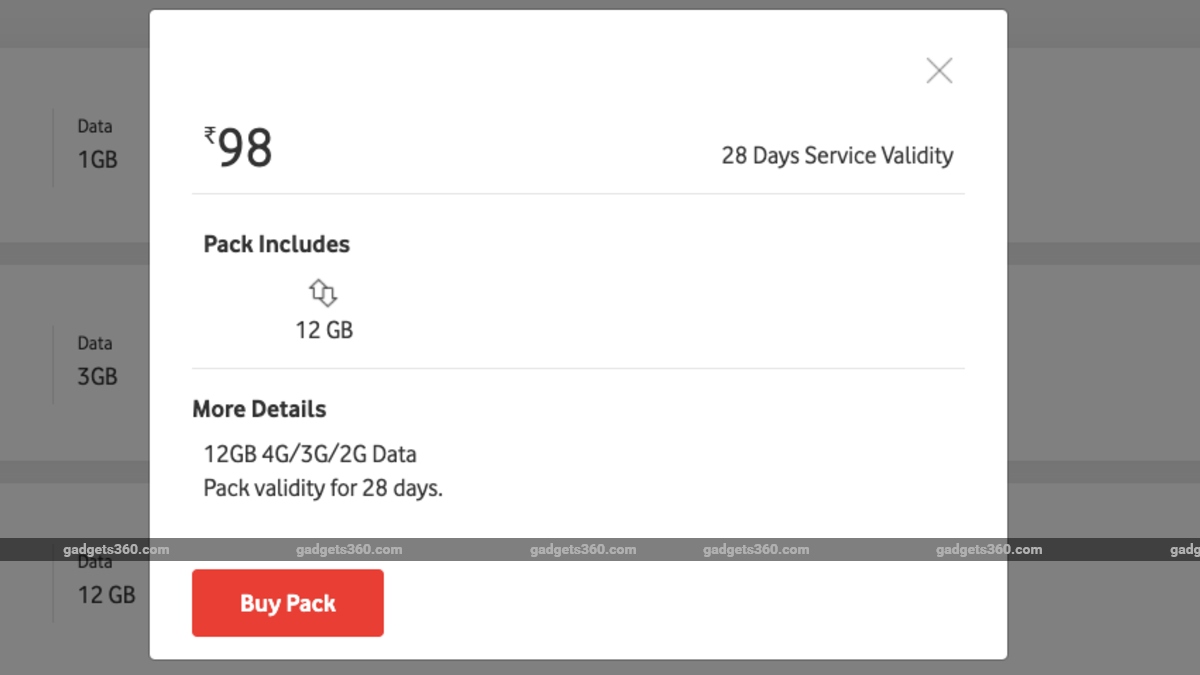The image size is (1200, 675).
Task: Click the data transfer arrows icon
Action: click(323, 293)
